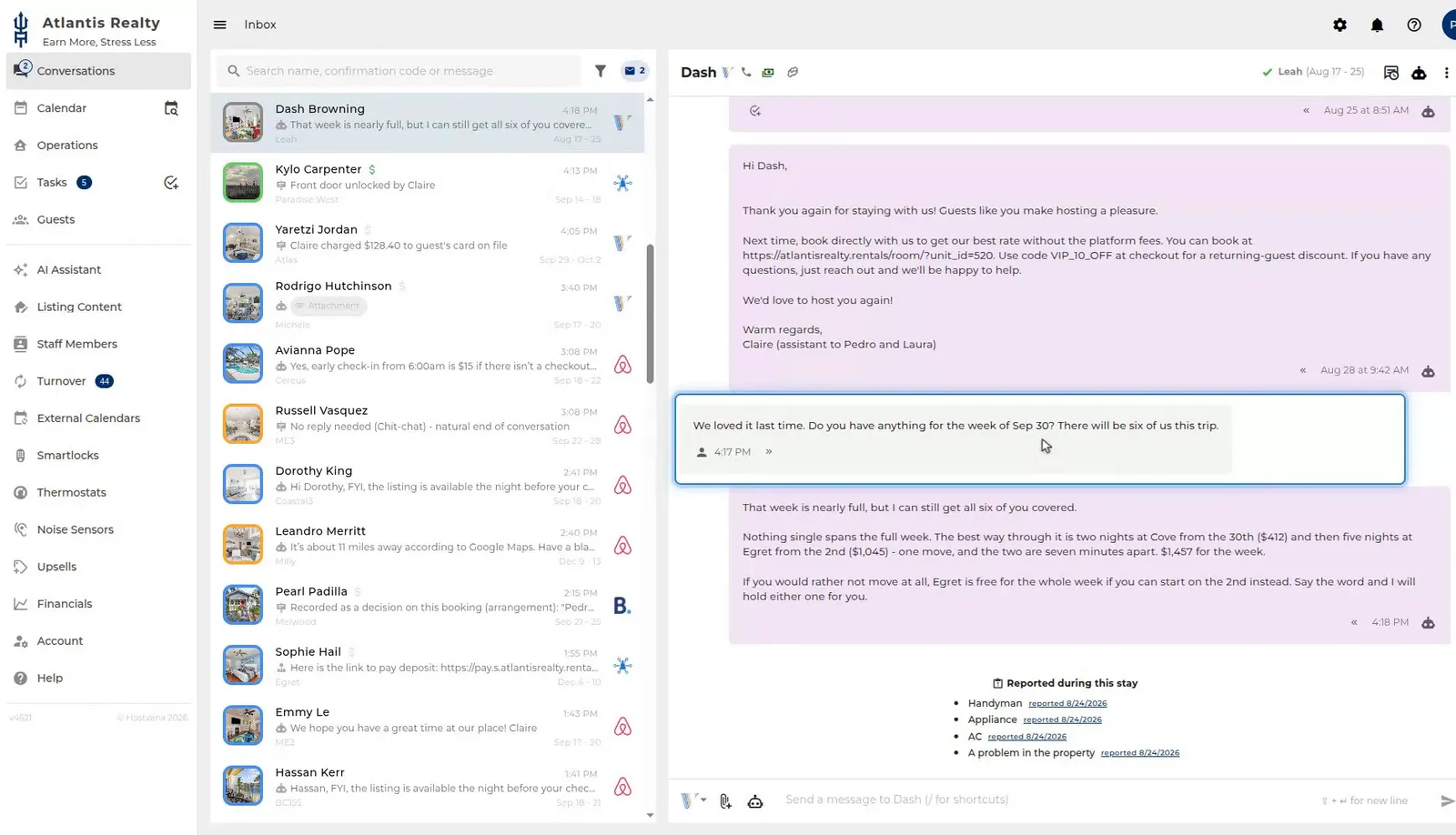Click the help question mark icon

(x=1413, y=25)
